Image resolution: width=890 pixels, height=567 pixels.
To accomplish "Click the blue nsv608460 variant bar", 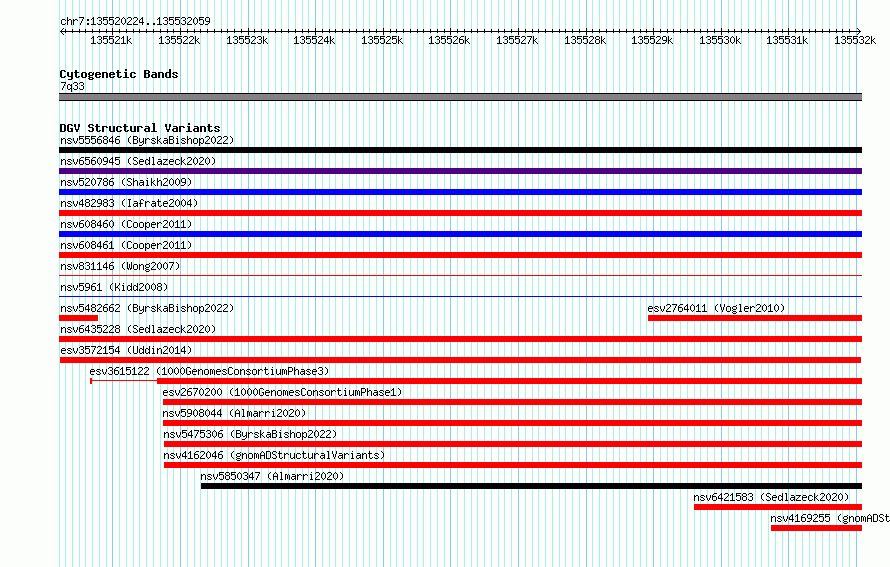I will point(460,234).
